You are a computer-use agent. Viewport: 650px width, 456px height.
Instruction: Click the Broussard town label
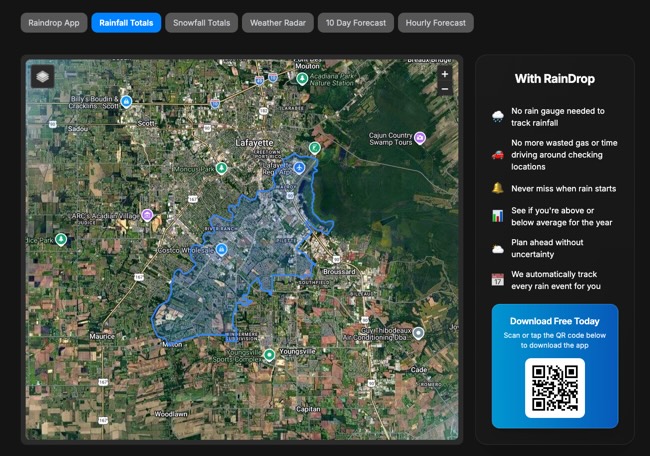(339, 272)
